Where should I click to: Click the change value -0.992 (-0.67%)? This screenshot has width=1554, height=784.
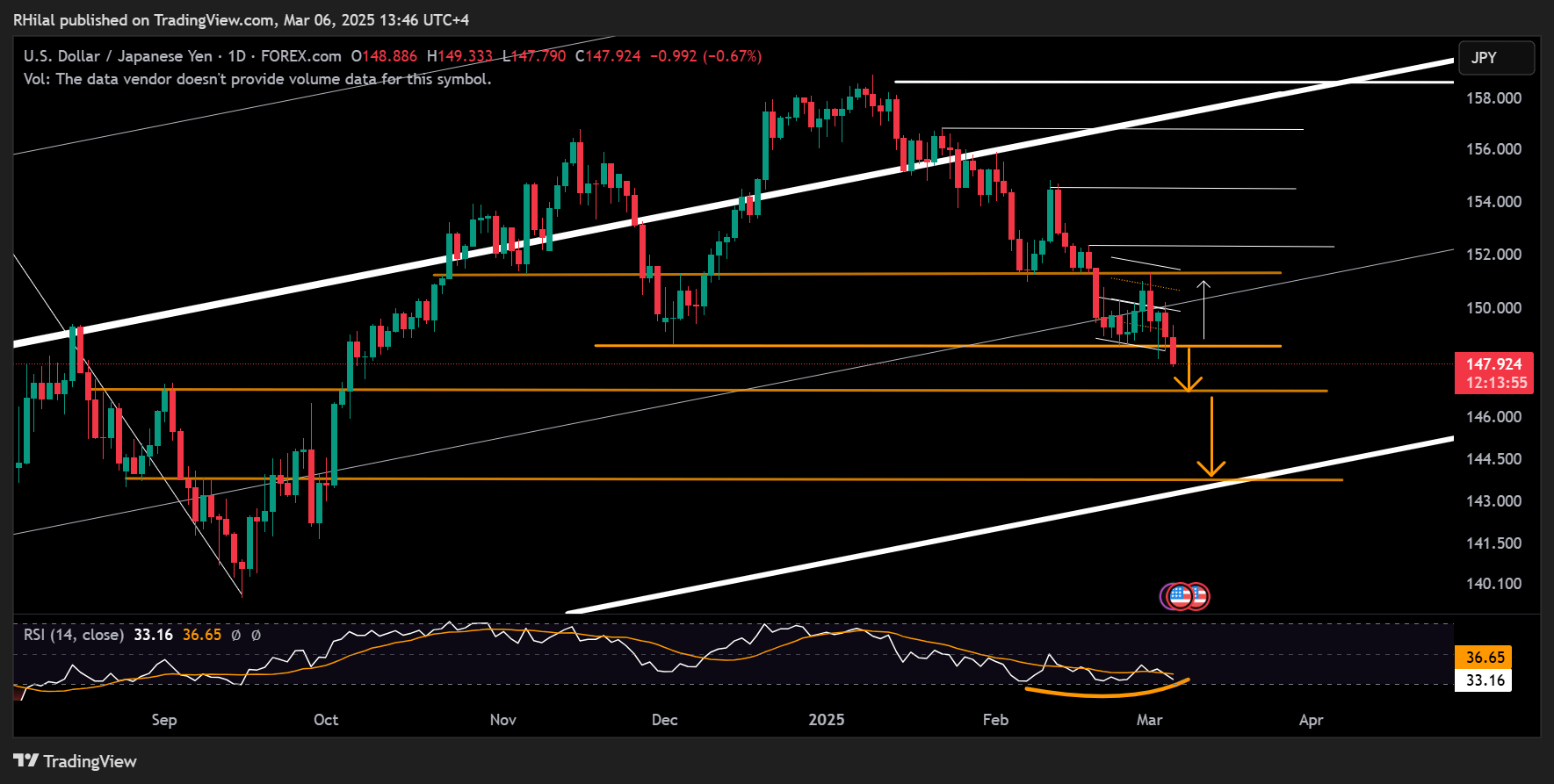pos(706,56)
